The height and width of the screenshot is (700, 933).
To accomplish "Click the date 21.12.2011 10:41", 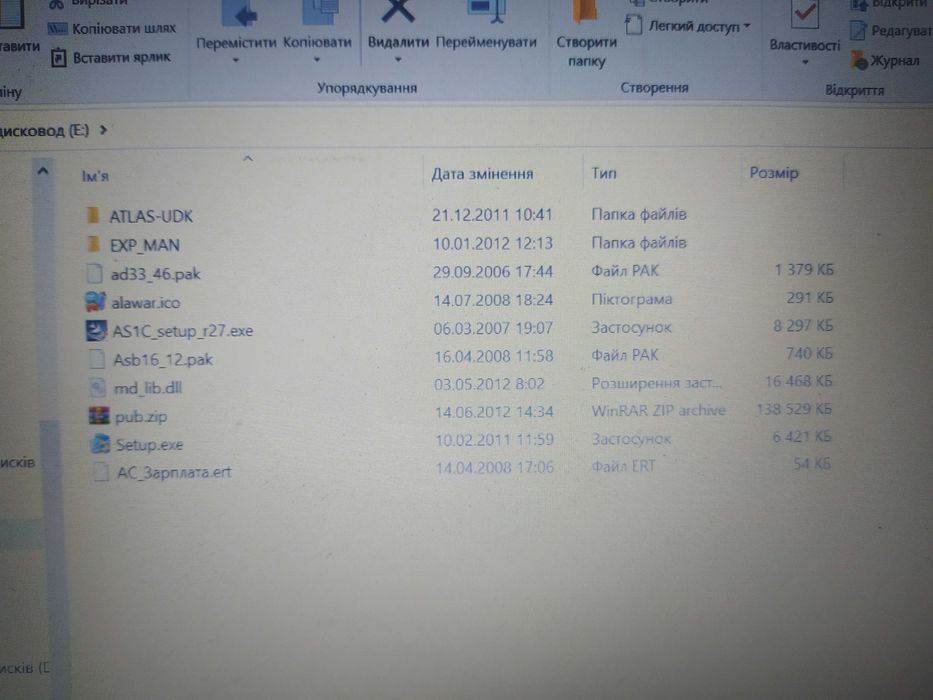I will tap(492, 214).
